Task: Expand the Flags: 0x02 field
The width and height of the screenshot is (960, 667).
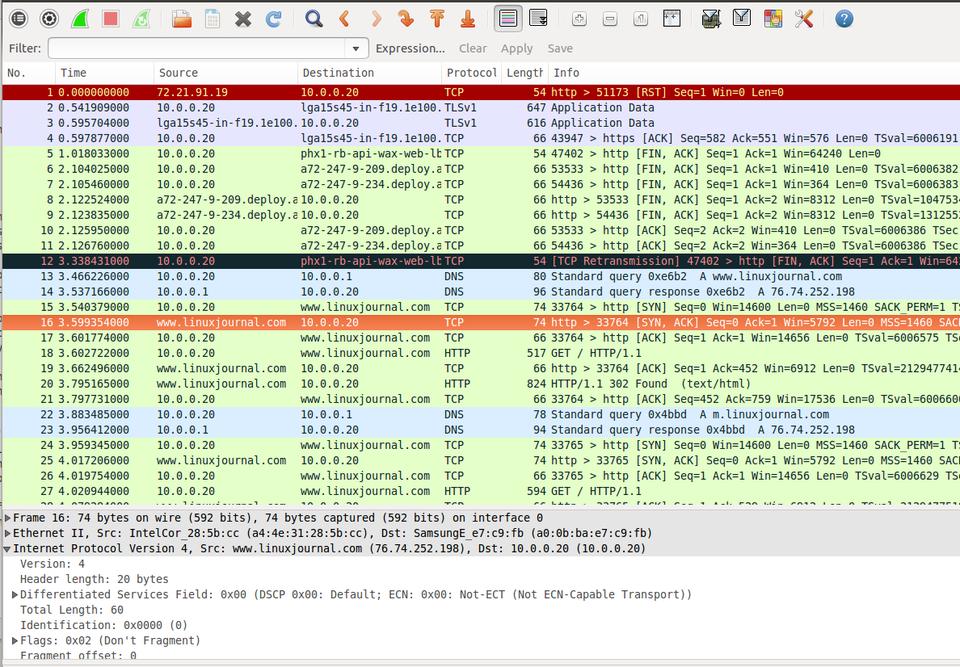Action: point(15,641)
